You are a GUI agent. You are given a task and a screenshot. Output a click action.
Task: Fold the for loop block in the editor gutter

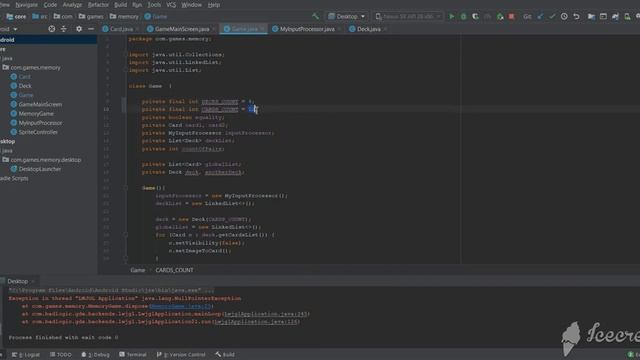pyautogui.click(x=125, y=235)
